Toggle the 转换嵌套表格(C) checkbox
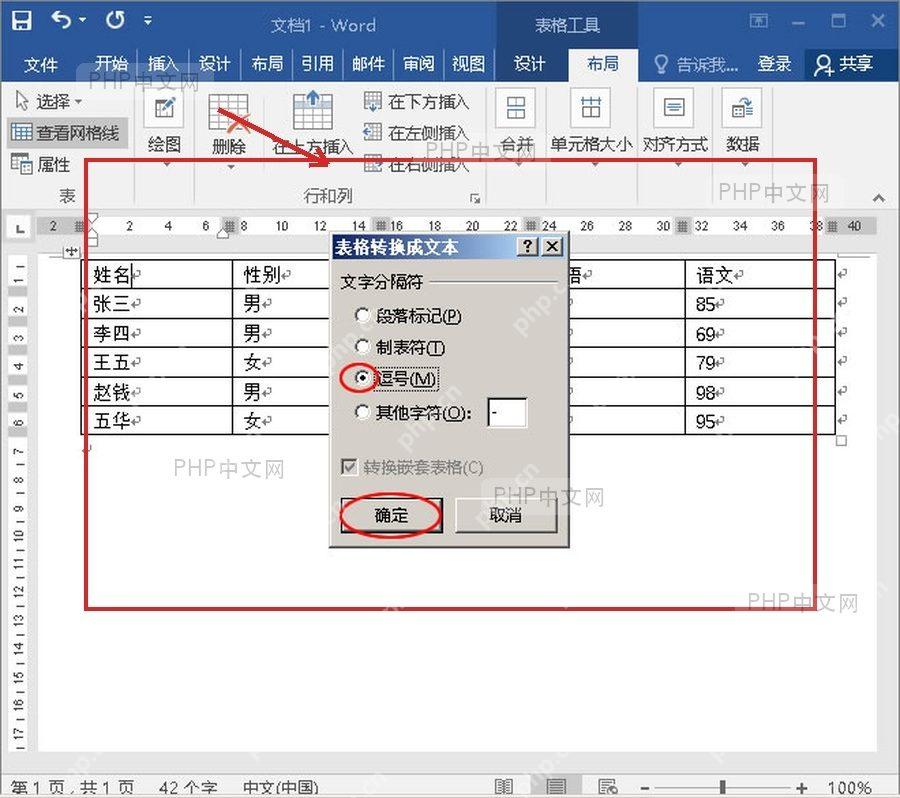This screenshot has height=798, width=900. 412,467
